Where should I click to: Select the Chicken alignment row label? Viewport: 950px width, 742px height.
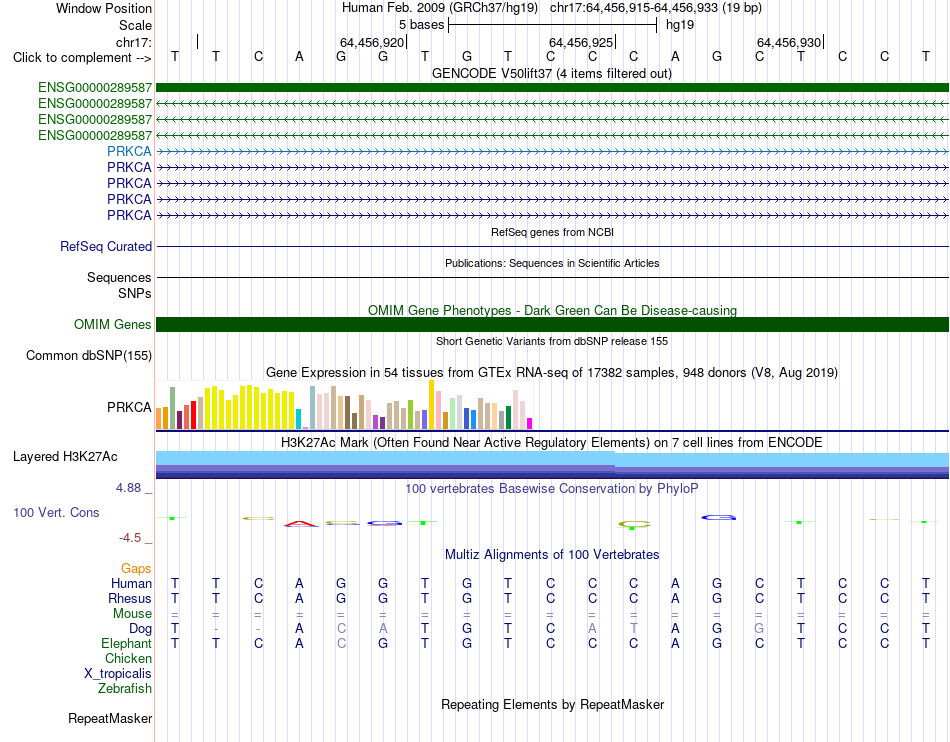(x=128, y=658)
